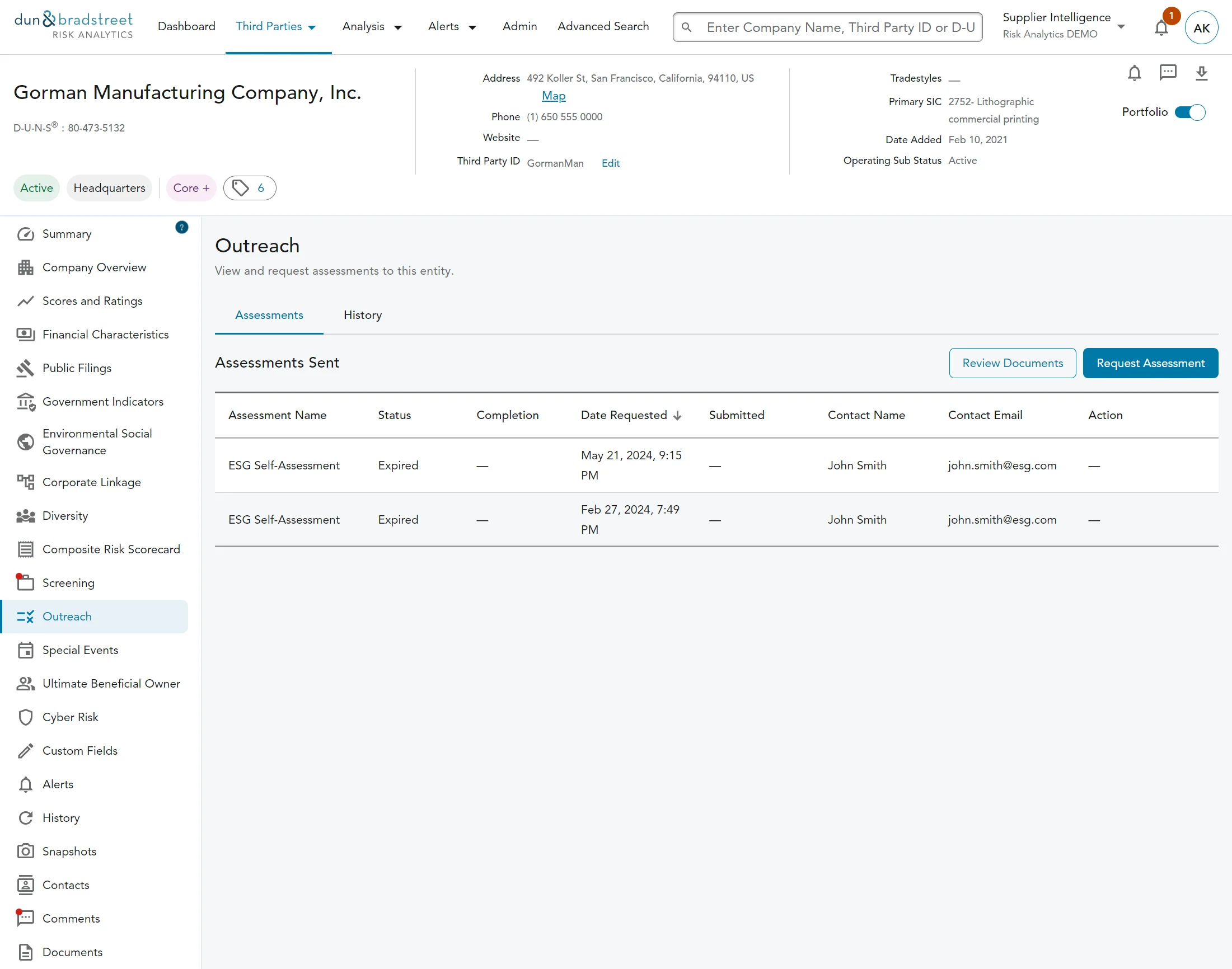Open Advanced Search menu item
This screenshot has width=1232, height=969.
click(603, 27)
